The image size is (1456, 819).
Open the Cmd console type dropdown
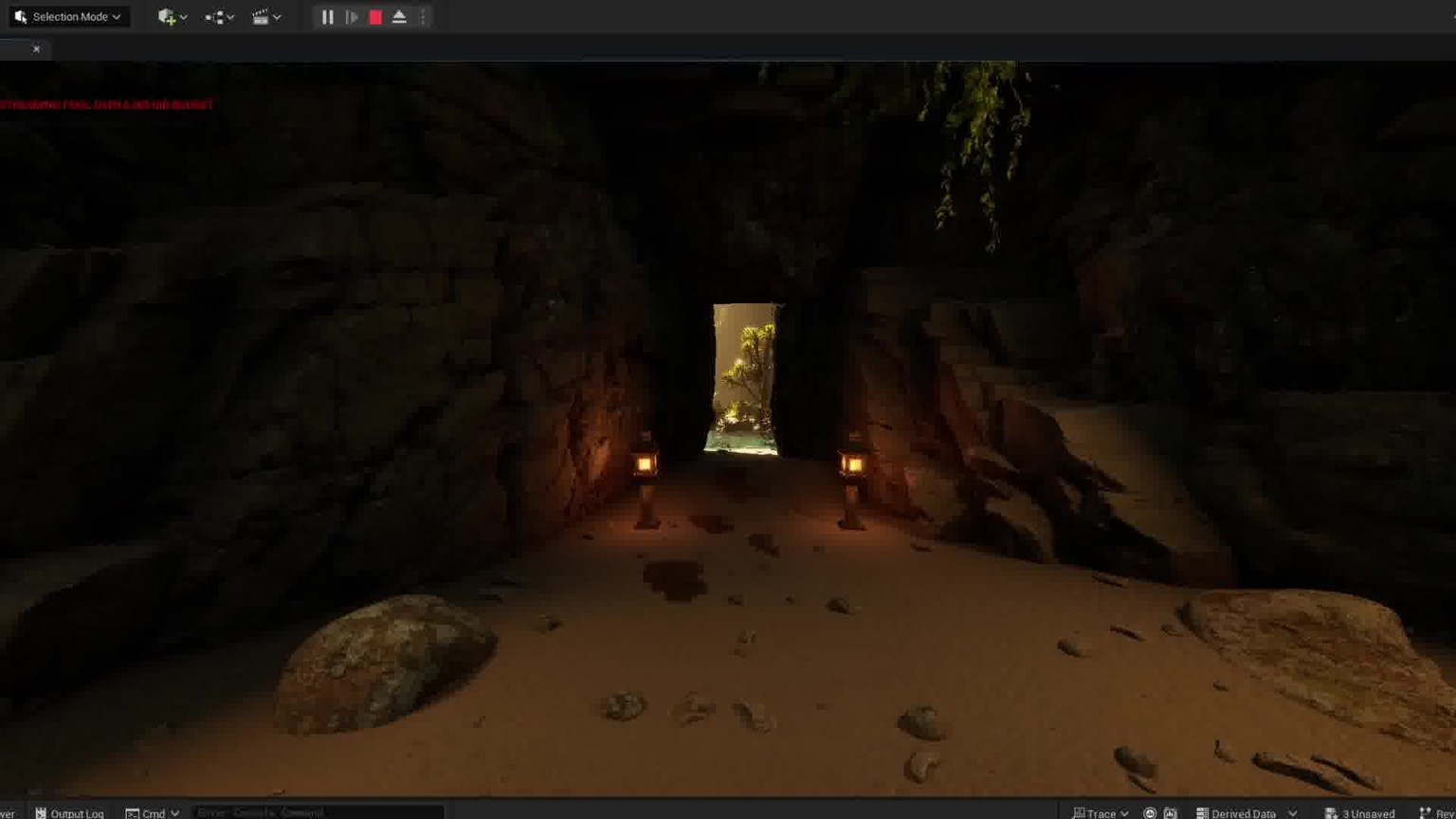153,813
